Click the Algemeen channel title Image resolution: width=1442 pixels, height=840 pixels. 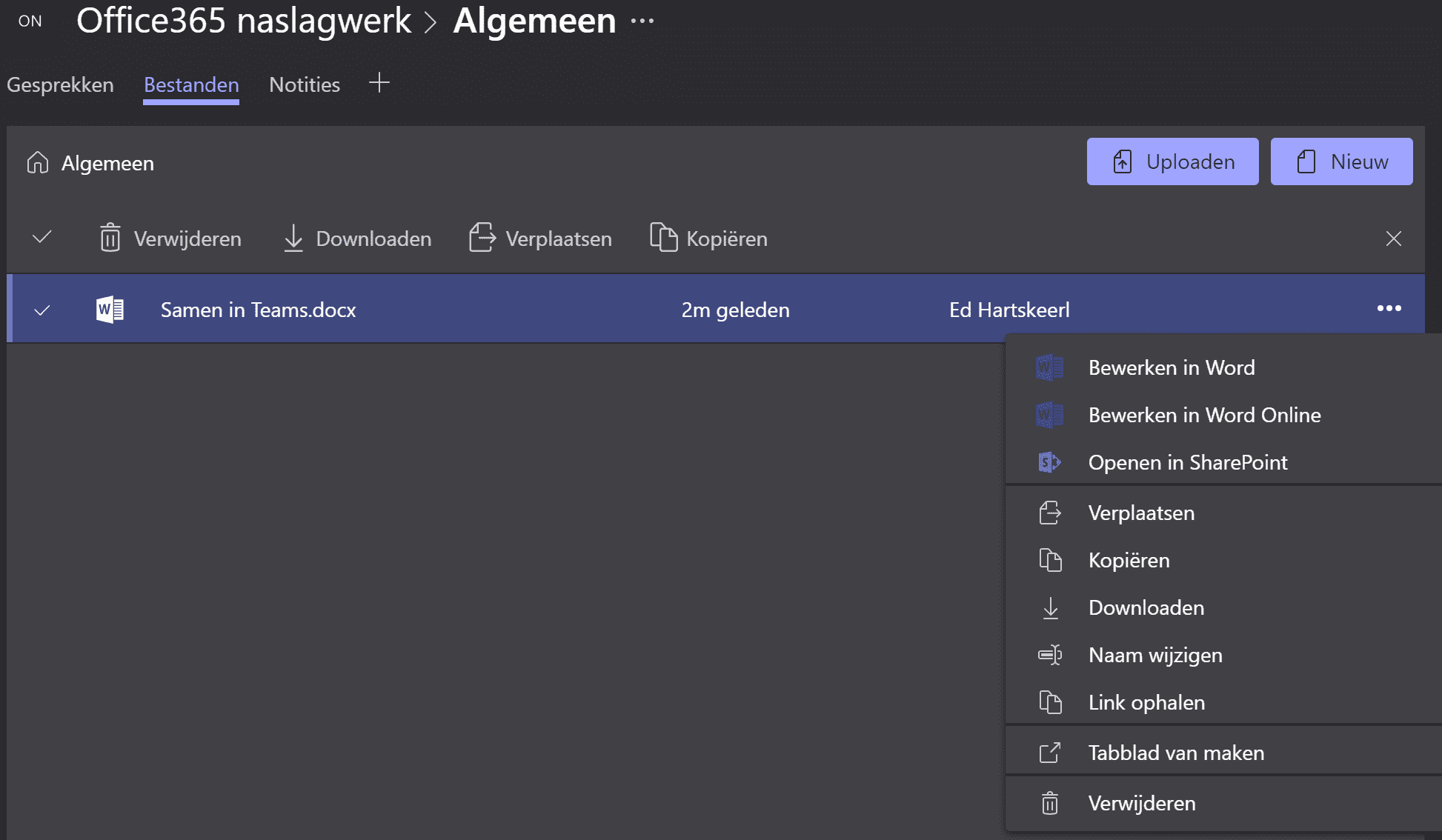[534, 21]
